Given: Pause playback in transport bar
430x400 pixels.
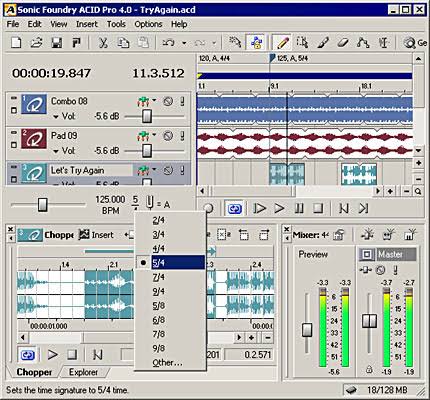Looking at the screenshot, I should 299,209.
